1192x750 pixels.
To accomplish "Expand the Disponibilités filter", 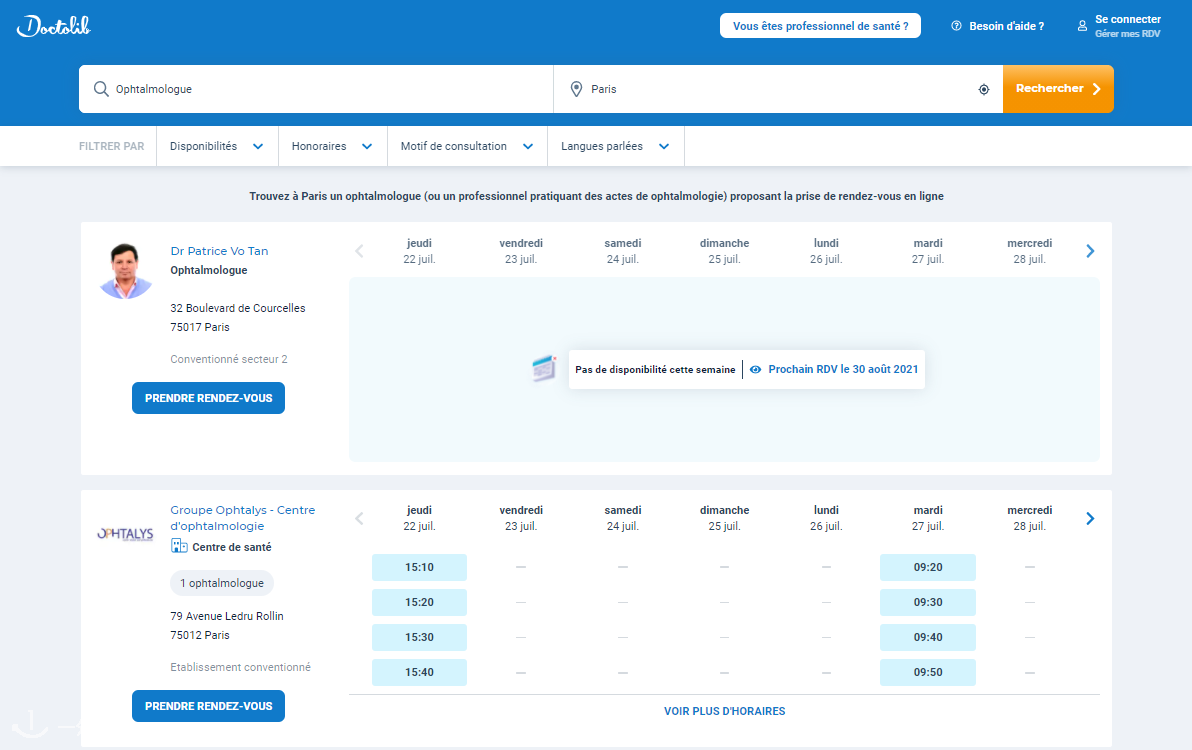I will tap(217, 146).
